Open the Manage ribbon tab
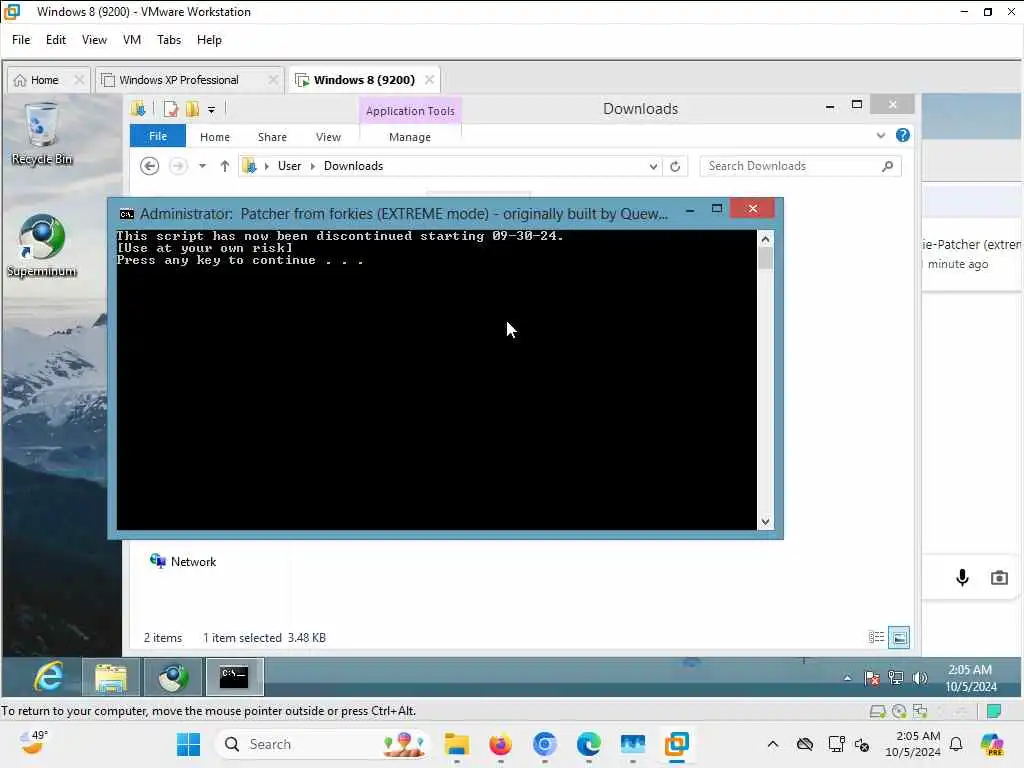 [410, 137]
